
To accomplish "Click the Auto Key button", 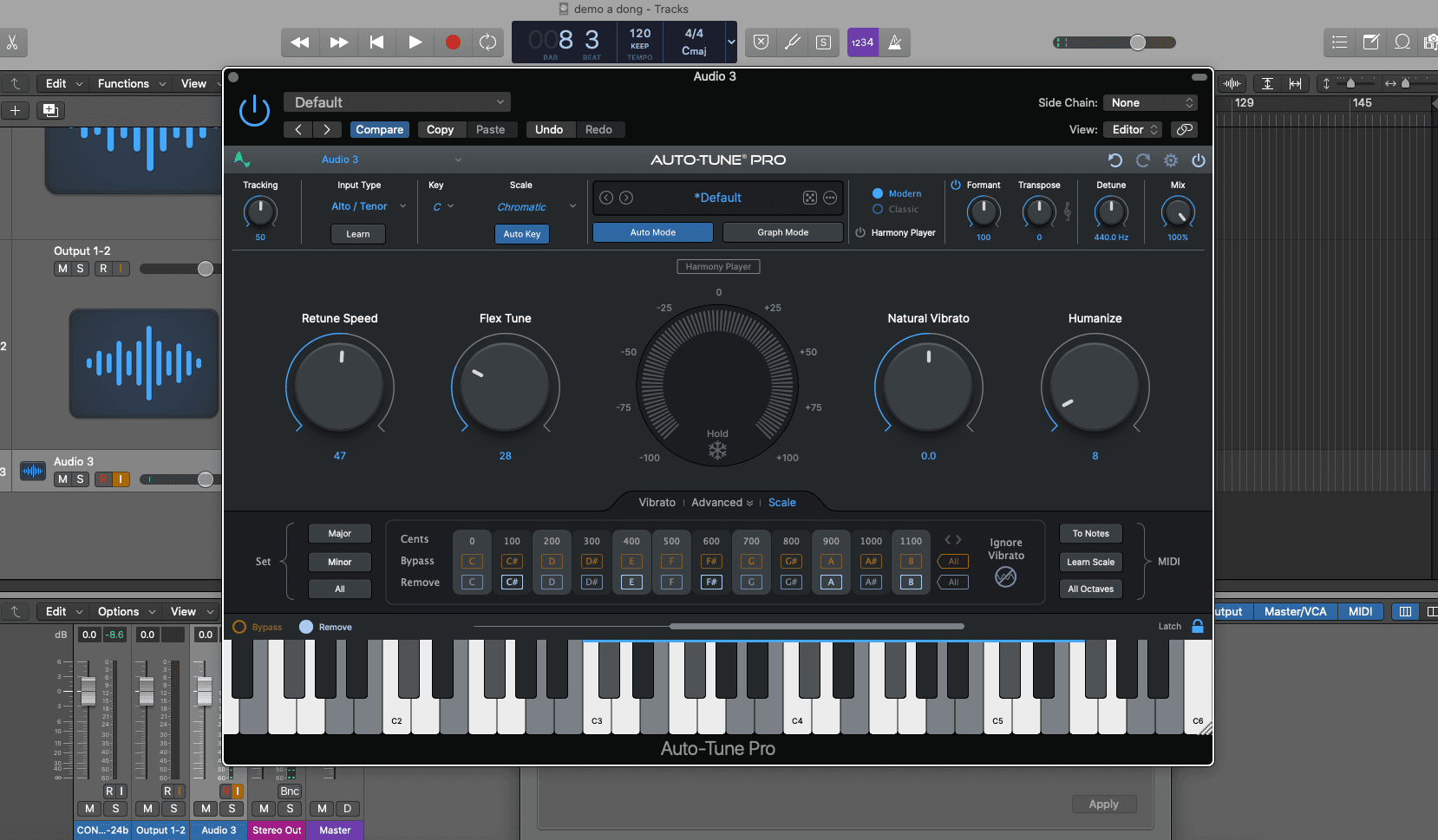I will 521,233.
